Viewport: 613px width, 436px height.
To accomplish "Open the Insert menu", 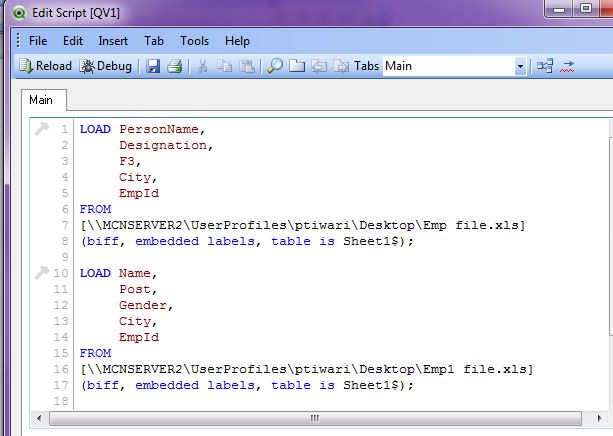I will click(x=113, y=41).
